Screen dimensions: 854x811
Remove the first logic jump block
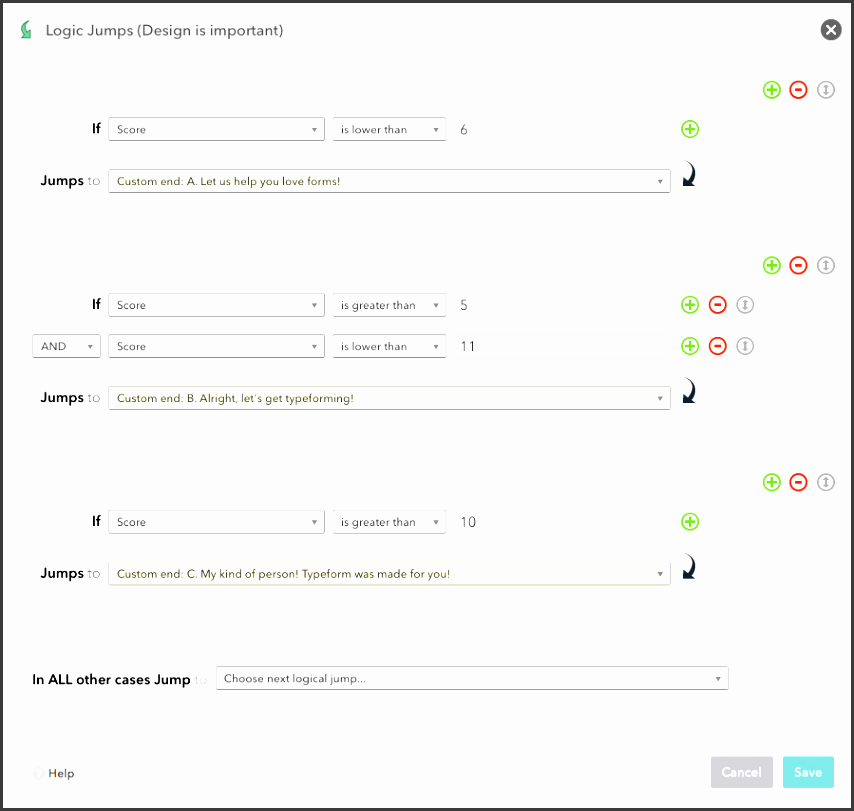coord(798,90)
